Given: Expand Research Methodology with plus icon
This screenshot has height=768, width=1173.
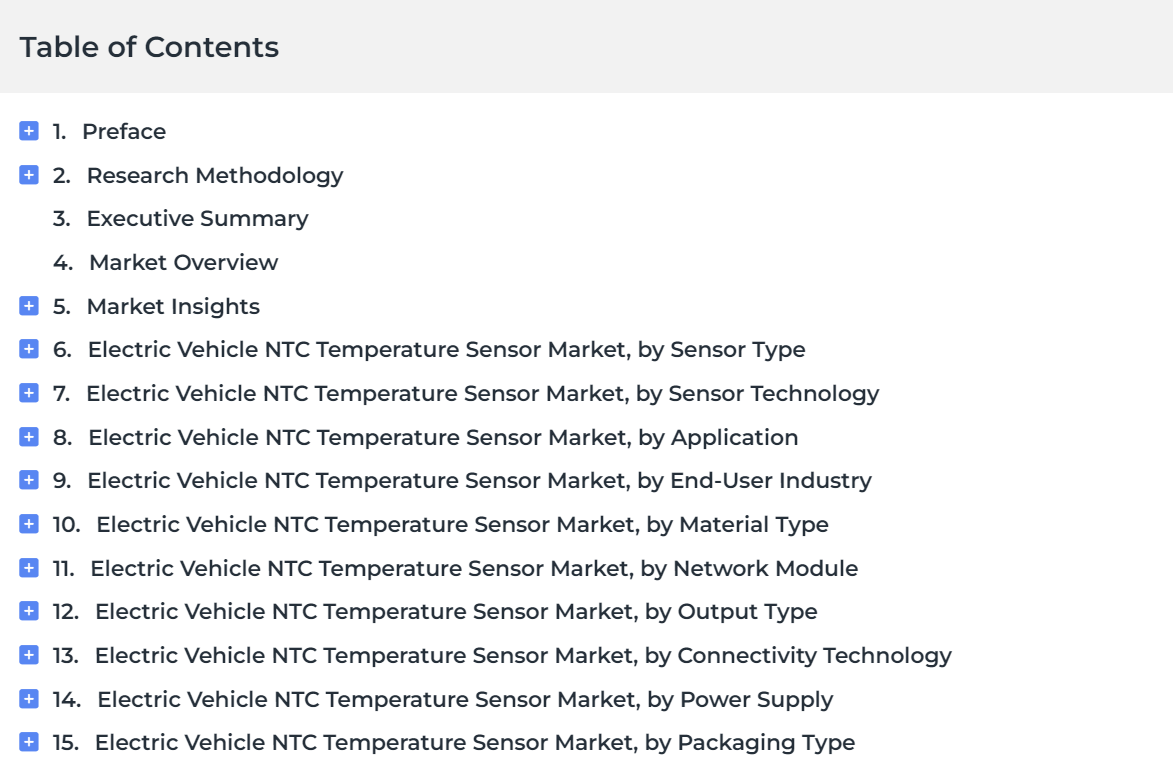Looking at the screenshot, I should tap(28, 175).
